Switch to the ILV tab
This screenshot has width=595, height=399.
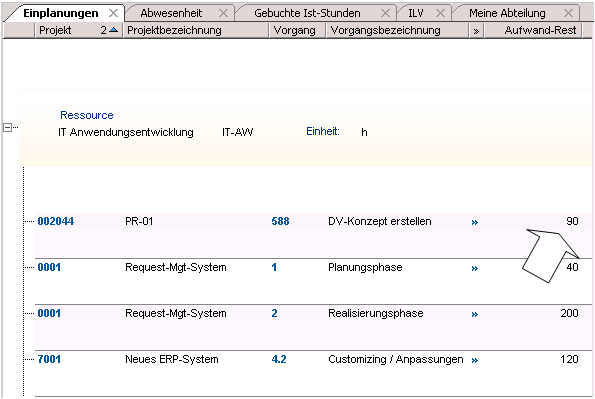click(416, 13)
